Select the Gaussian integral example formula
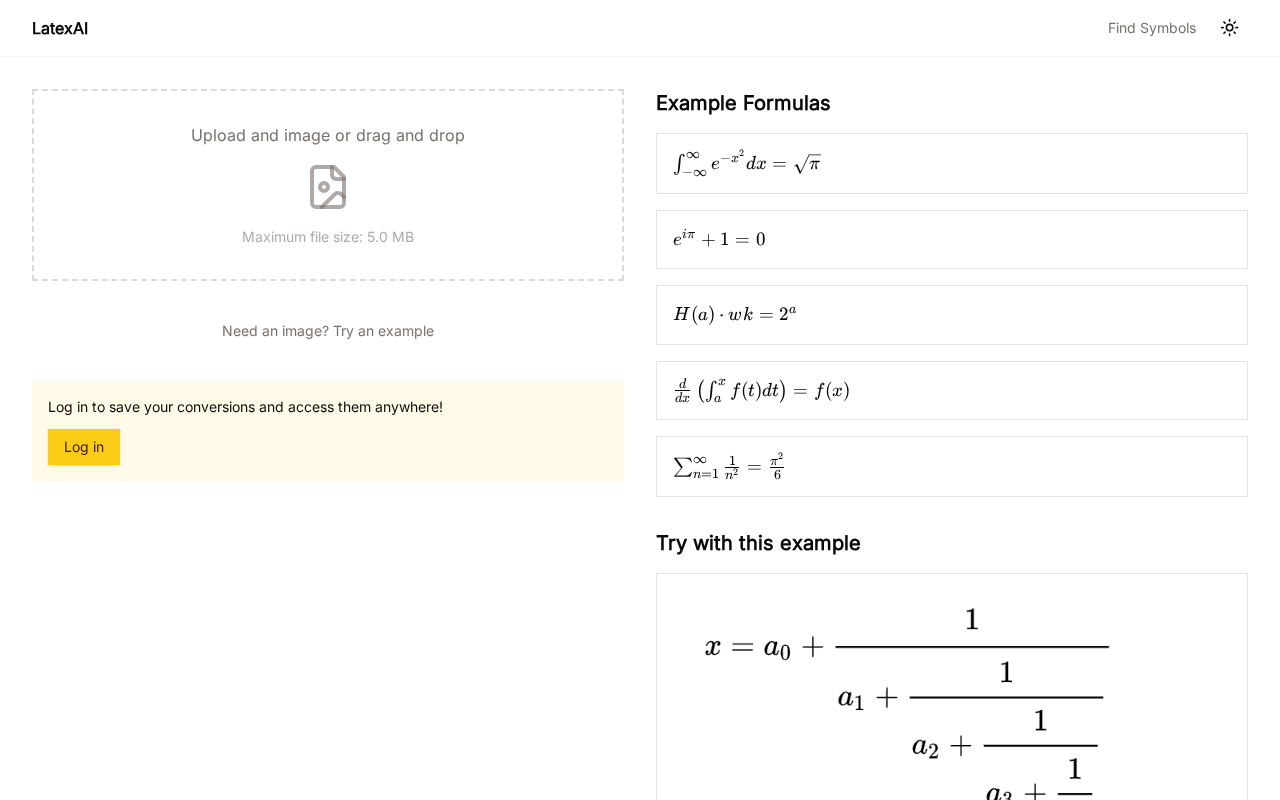 coord(952,164)
